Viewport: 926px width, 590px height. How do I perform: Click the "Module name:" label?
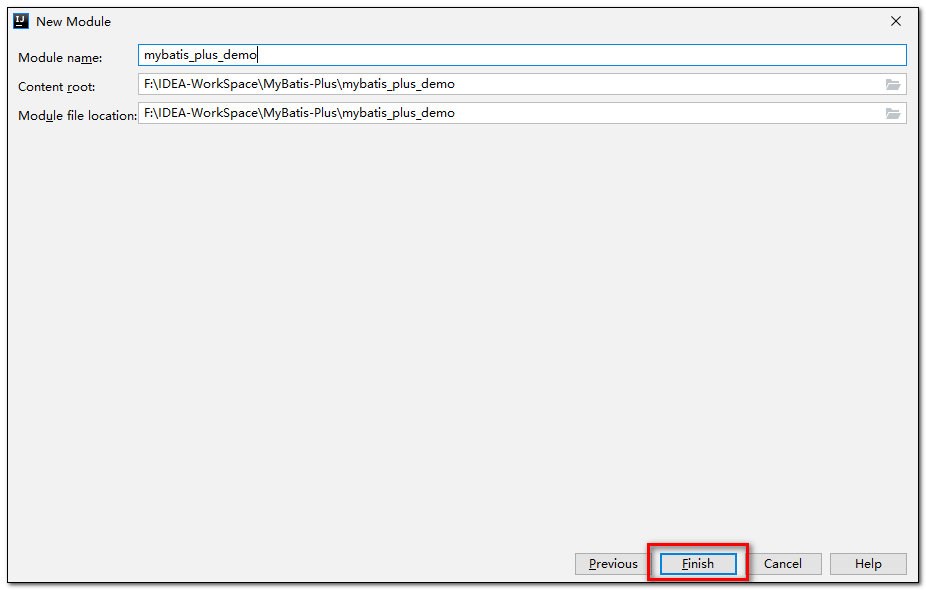click(x=60, y=58)
